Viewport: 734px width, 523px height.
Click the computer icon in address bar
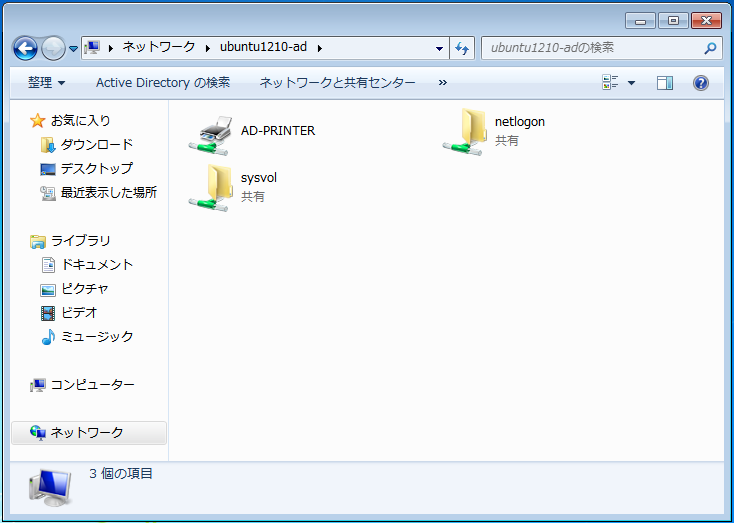(93, 47)
